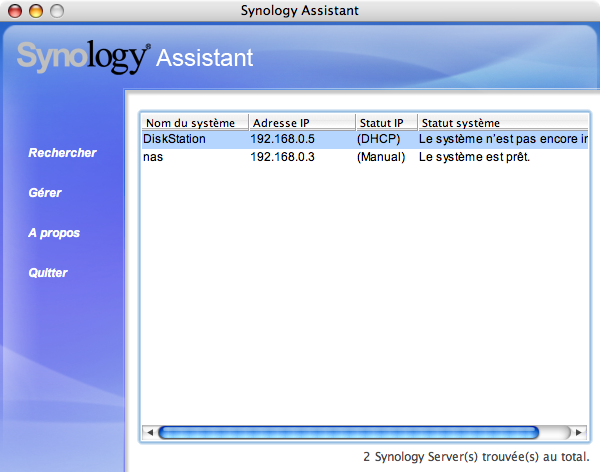Click the Statut IP column header
The height and width of the screenshot is (472, 600).
(x=386, y=123)
